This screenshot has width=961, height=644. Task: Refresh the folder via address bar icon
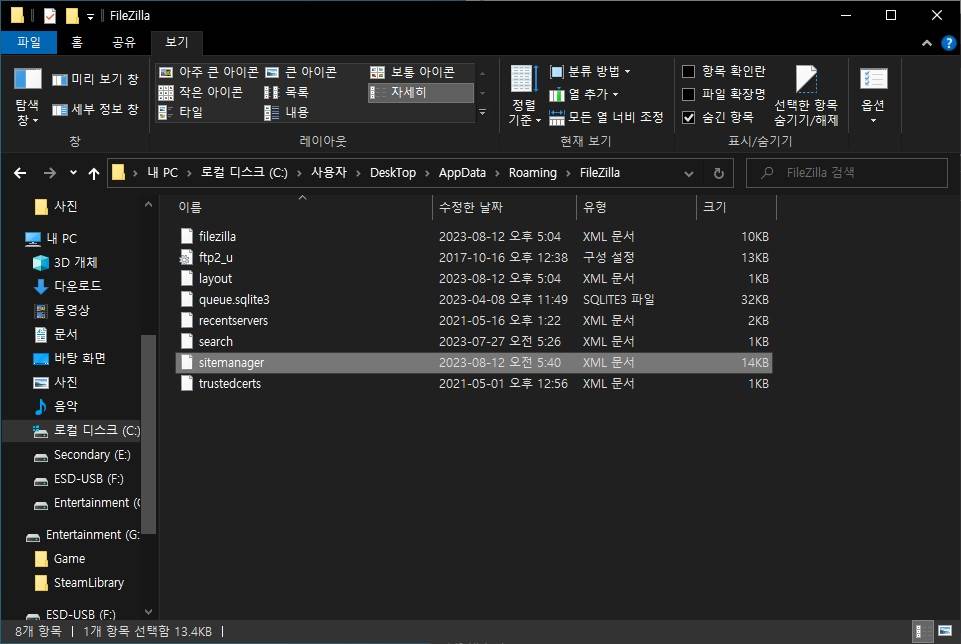718,173
